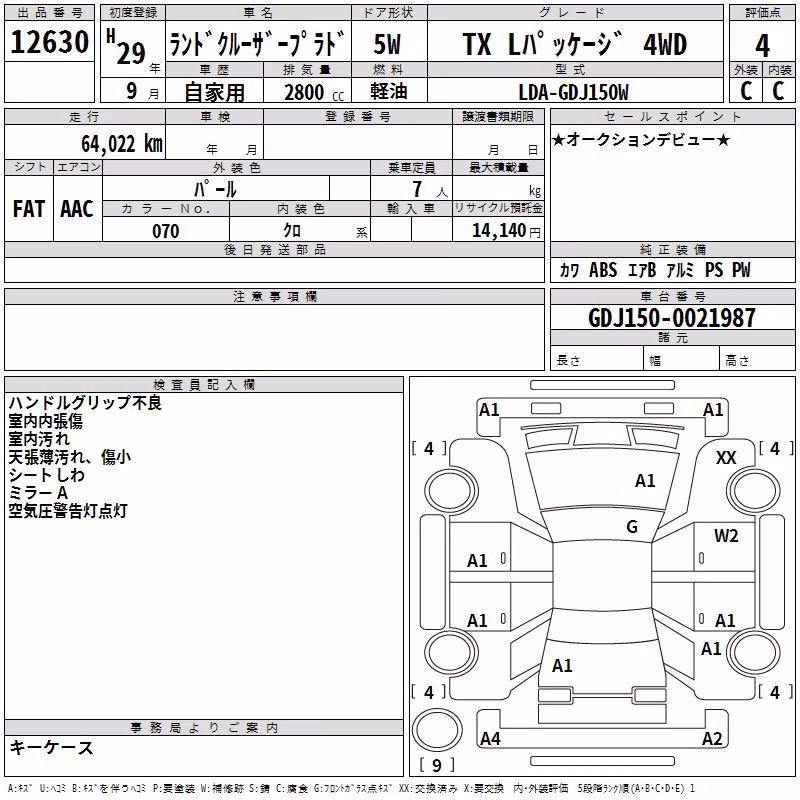Viewport: 800px width, 800px height.
Task: Click the exterior grade C under 外装
Action: [746, 91]
